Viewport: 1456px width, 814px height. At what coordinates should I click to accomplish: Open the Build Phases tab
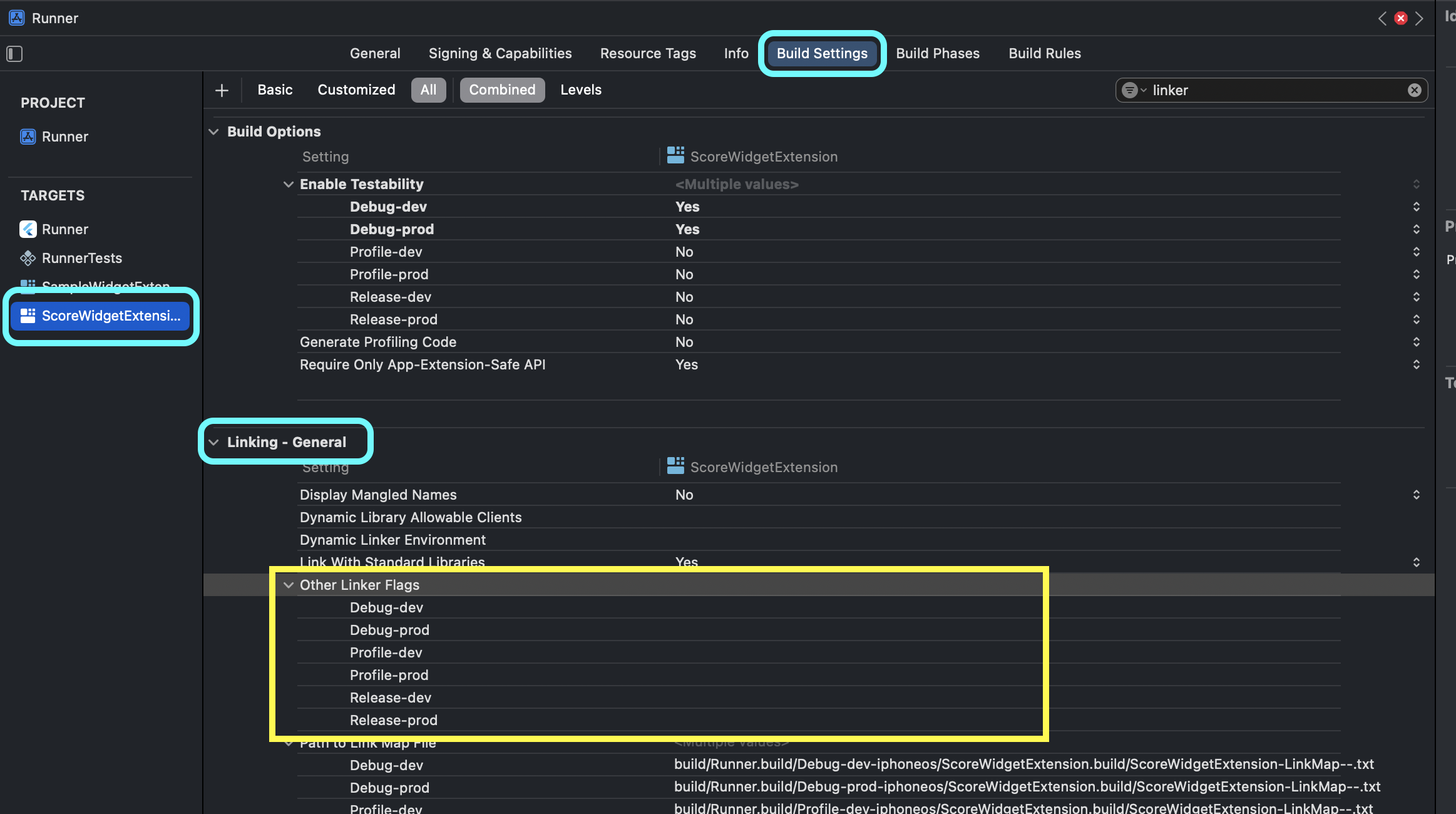click(x=938, y=53)
